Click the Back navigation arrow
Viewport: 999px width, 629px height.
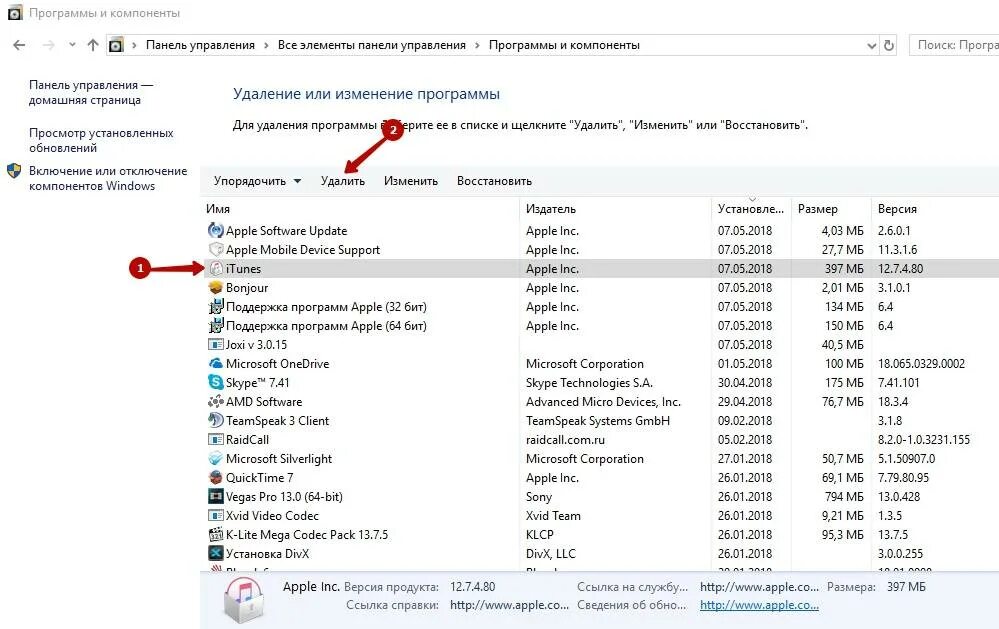point(19,45)
